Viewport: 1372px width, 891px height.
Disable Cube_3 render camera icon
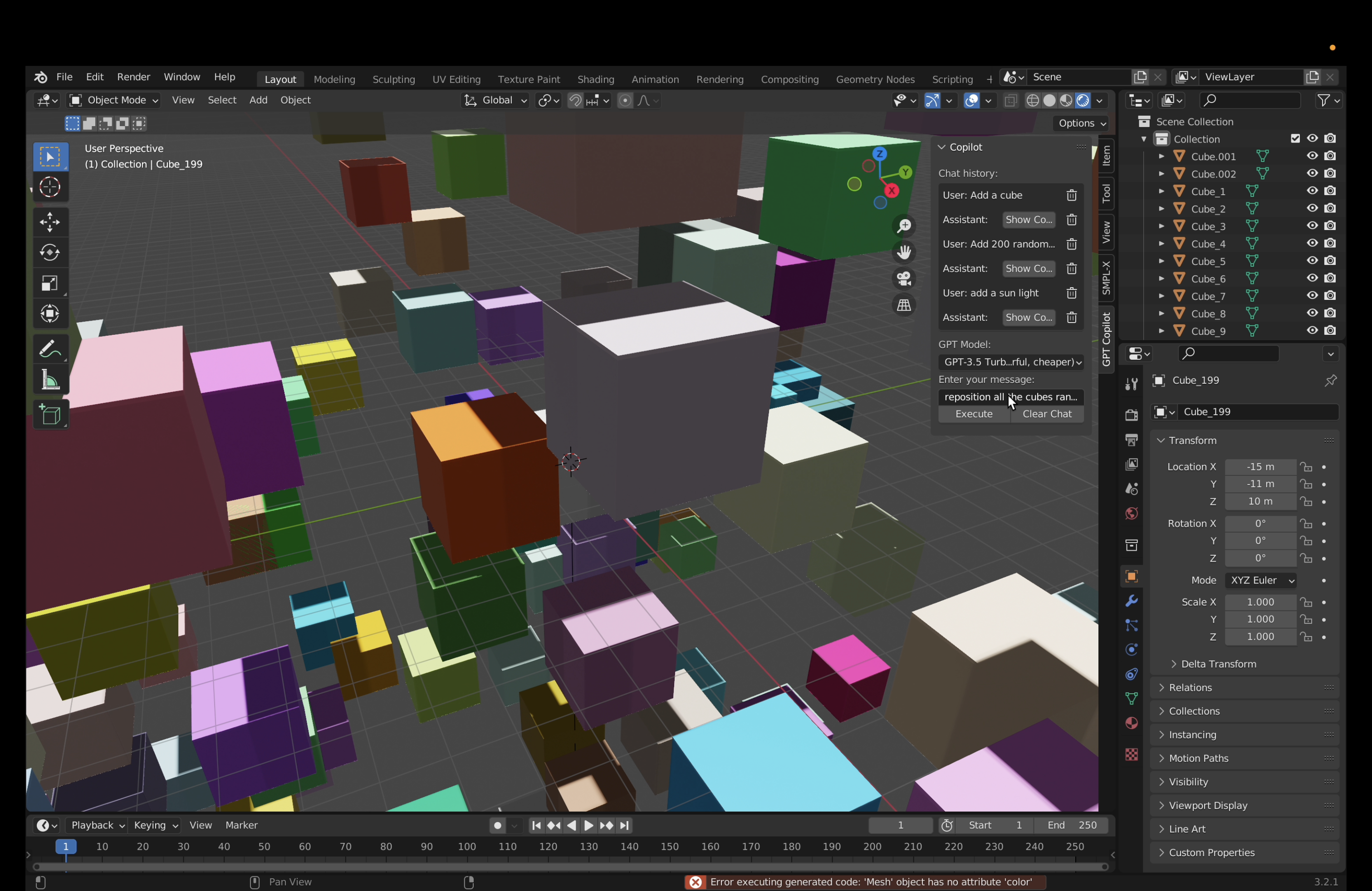[x=1330, y=226]
